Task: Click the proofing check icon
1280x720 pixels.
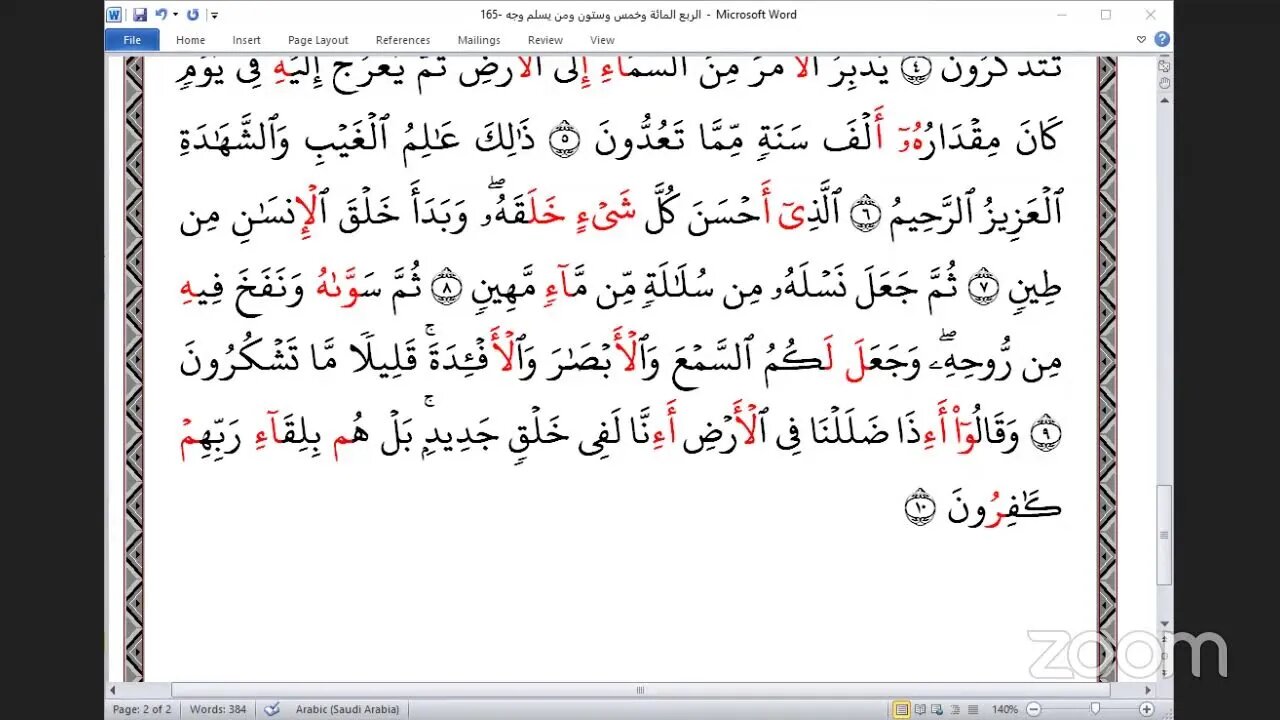Action: pyautogui.click(x=271, y=709)
